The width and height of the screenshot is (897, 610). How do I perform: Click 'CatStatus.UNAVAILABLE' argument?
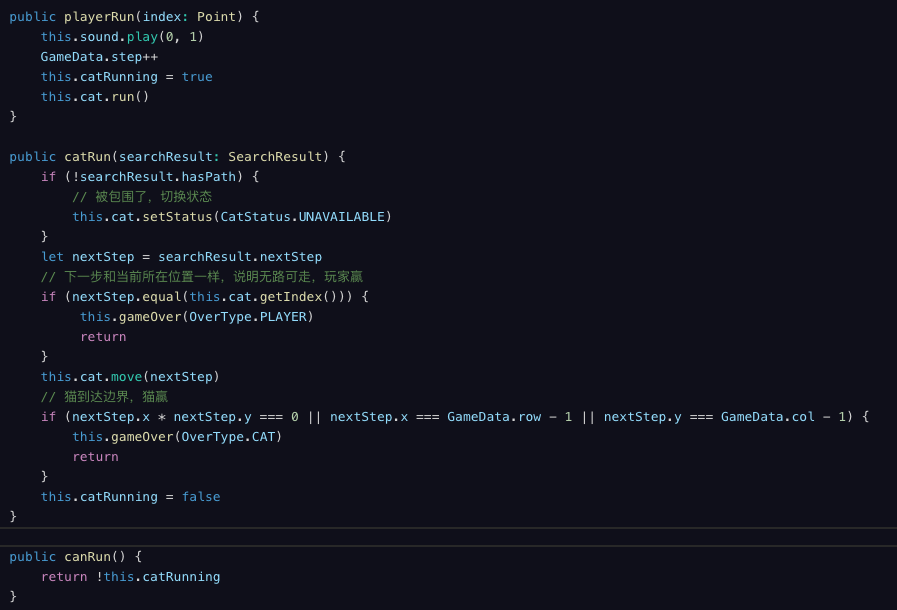pyautogui.click(x=303, y=217)
